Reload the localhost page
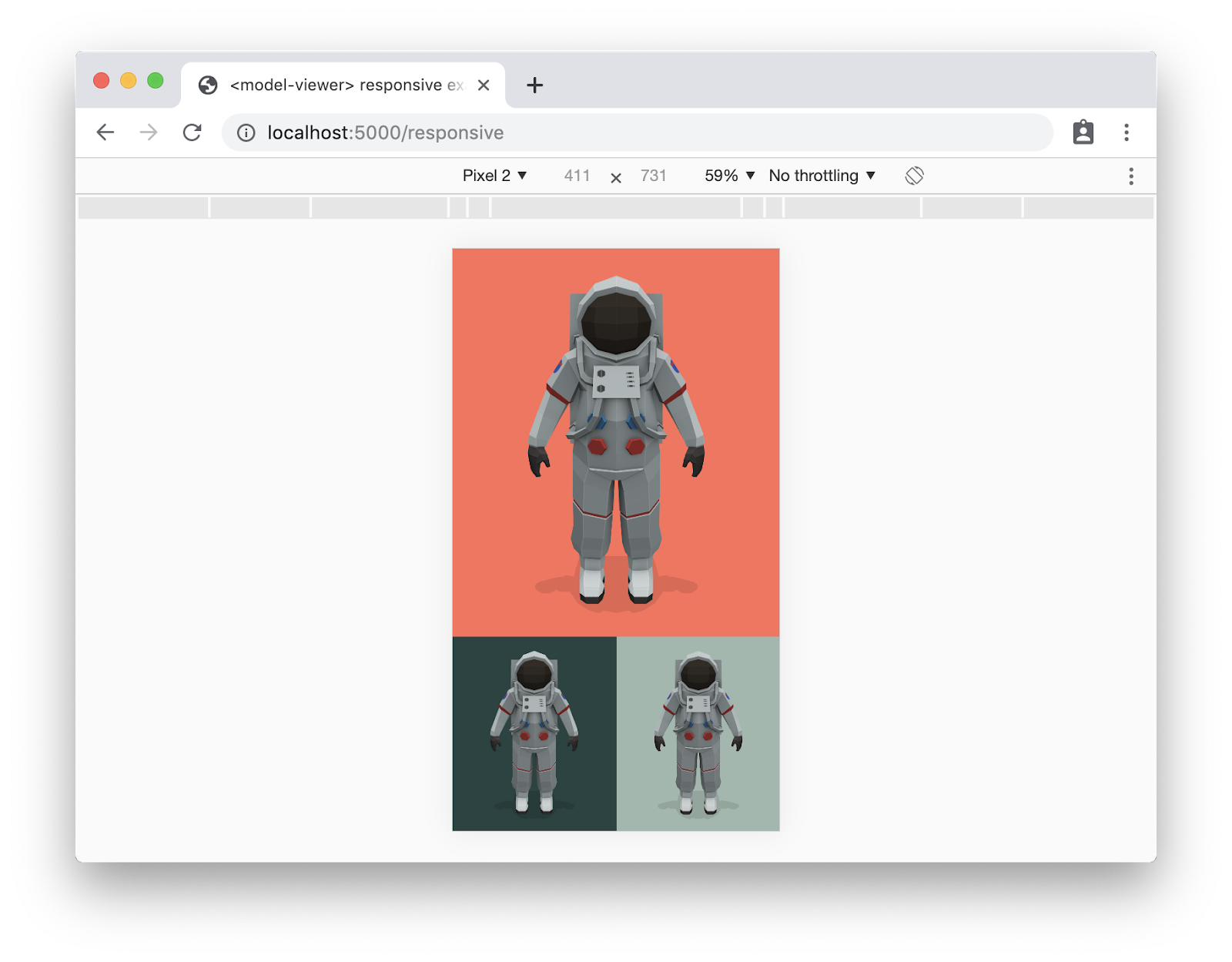The width and height of the screenshot is (1232, 962). tap(192, 132)
